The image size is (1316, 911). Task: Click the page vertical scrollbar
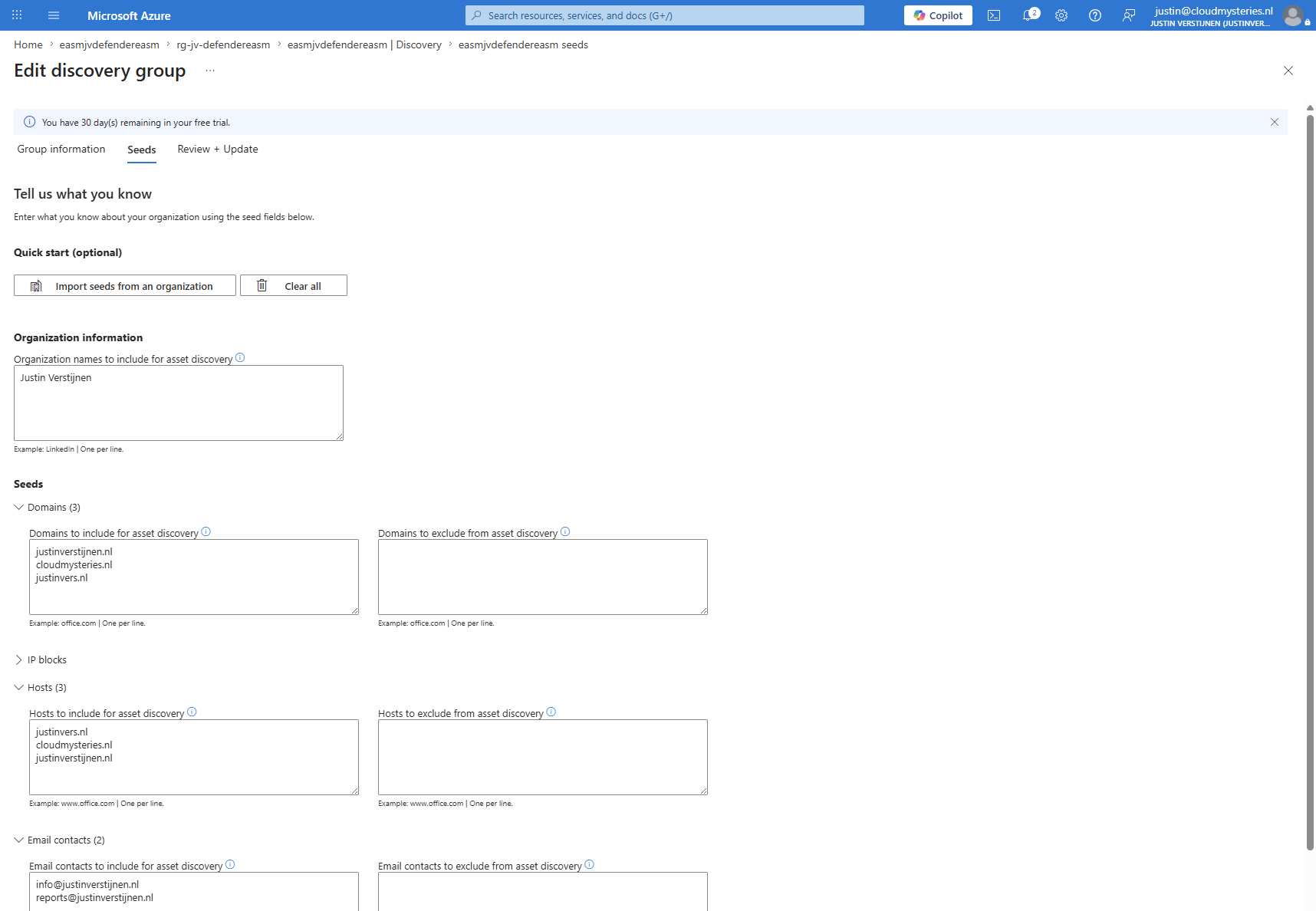click(x=1310, y=482)
